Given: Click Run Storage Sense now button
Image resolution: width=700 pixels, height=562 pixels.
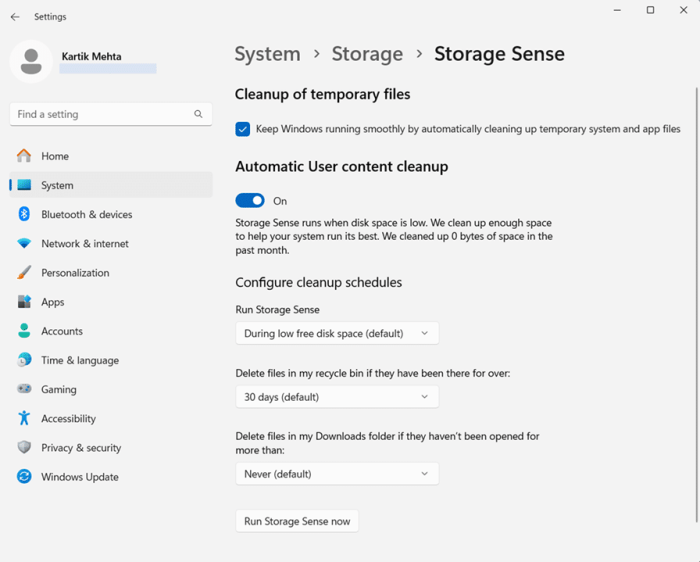Looking at the screenshot, I should click(x=297, y=521).
